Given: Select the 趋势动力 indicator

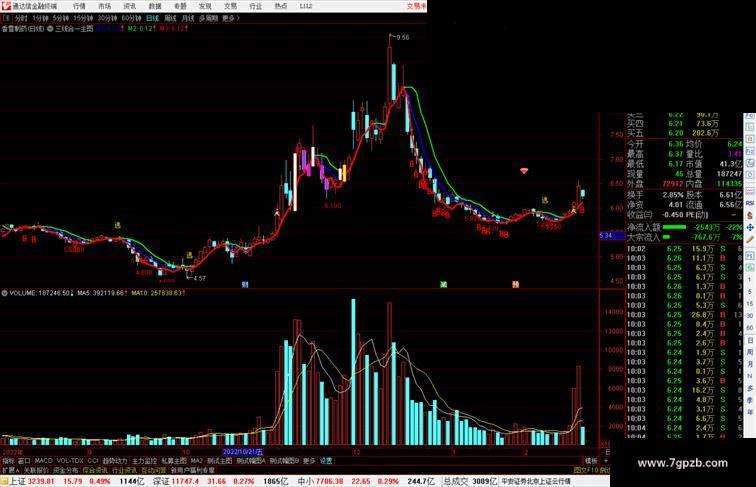Looking at the screenshot, I should coord(115,461).
